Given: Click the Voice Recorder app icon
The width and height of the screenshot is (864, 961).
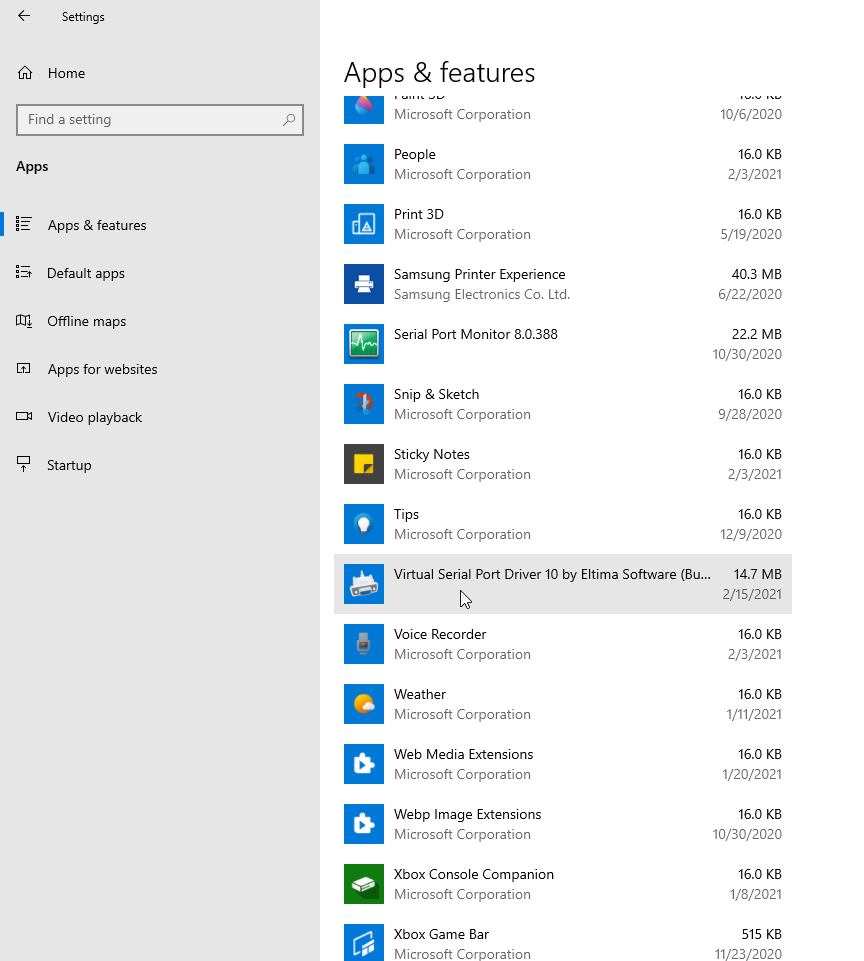Looking at the screenshot, I should click(364, 645).
